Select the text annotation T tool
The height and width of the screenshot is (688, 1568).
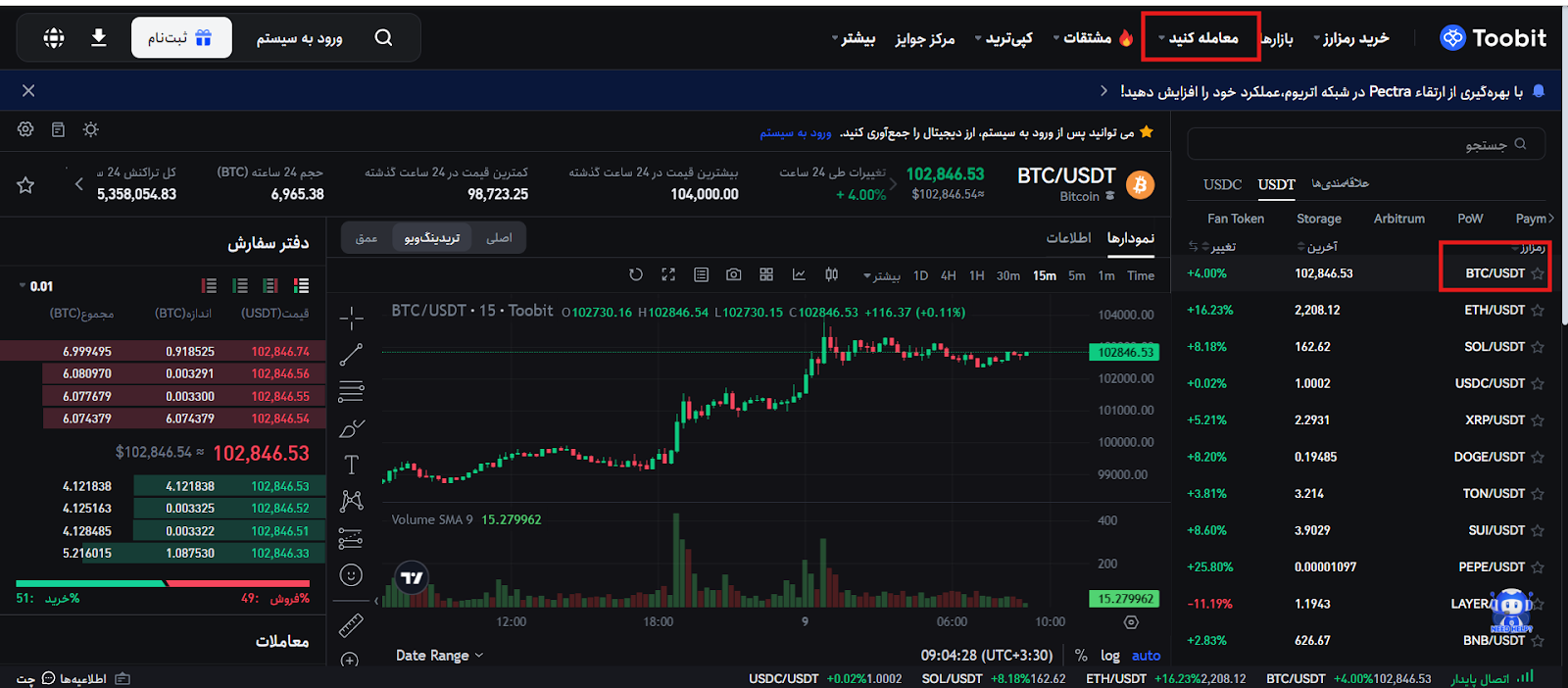351,465
